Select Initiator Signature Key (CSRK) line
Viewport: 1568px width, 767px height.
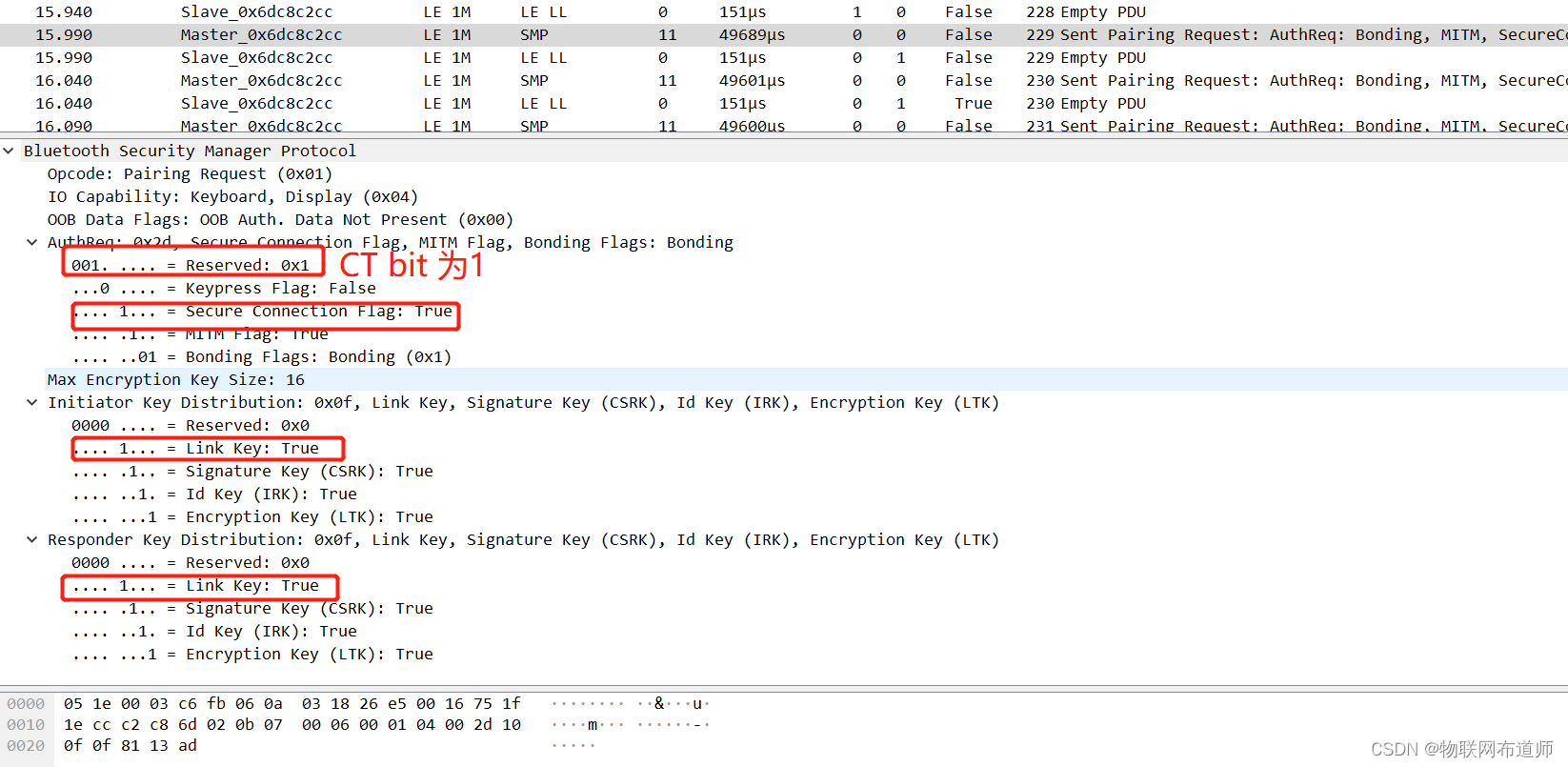pyautogui.click(x=252, y=471)
